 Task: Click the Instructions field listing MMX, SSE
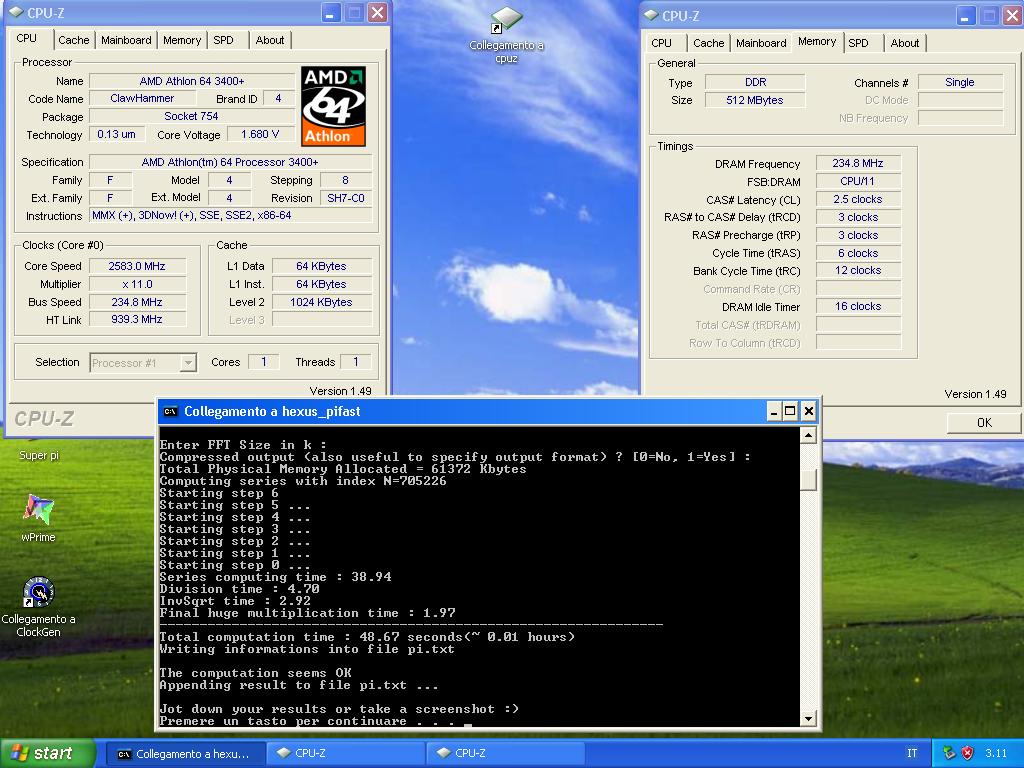[x=231, y=216]
